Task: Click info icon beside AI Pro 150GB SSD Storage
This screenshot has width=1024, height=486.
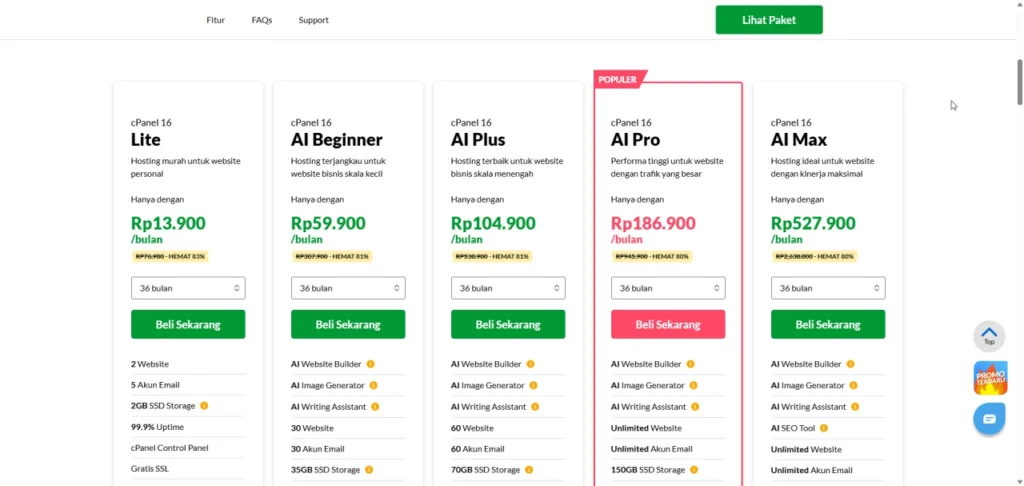Action: (x=694, y=470)
